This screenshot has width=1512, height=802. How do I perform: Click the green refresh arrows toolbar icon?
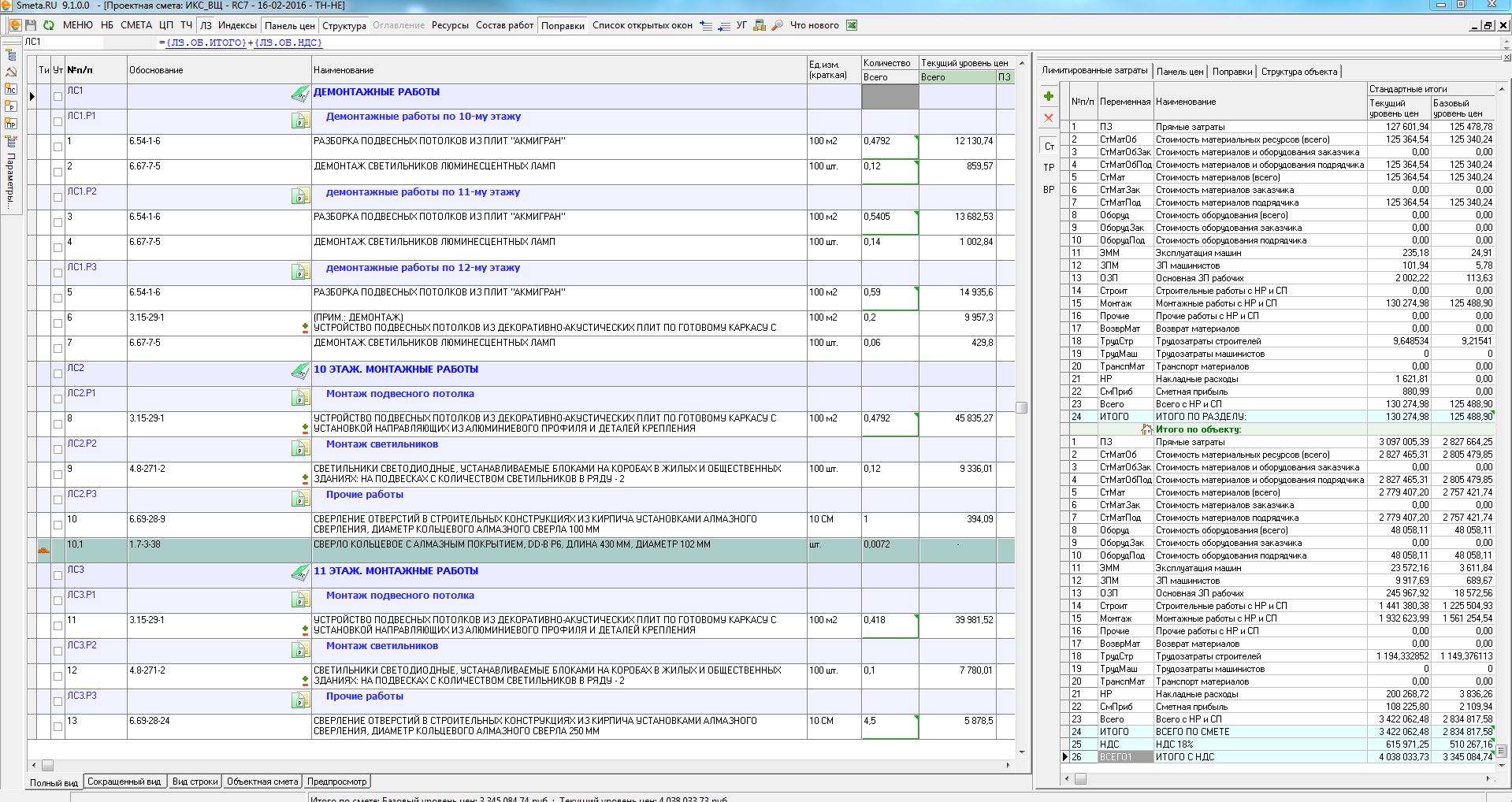click(x=48, y=25)
